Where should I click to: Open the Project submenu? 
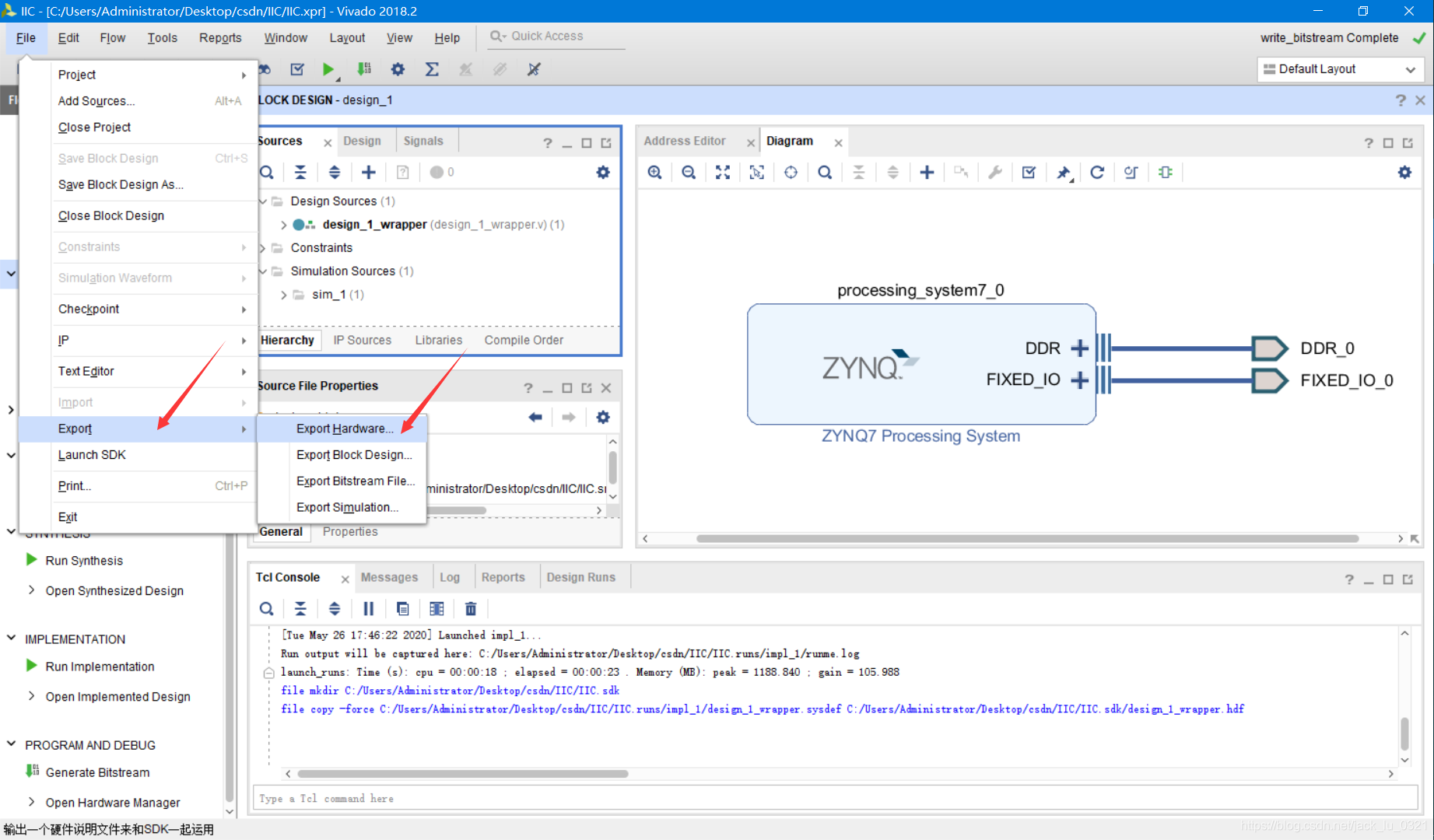click(138, 75)
